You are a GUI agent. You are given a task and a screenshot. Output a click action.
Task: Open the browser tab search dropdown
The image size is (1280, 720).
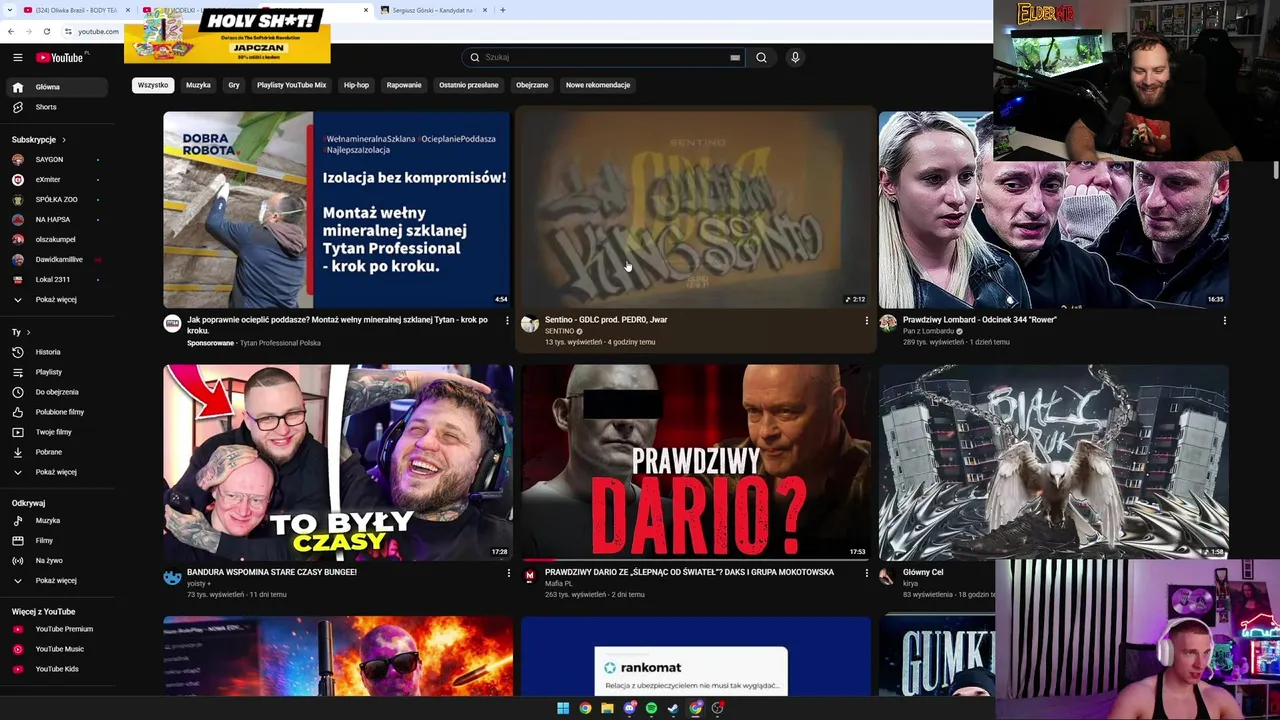(10, 10)
